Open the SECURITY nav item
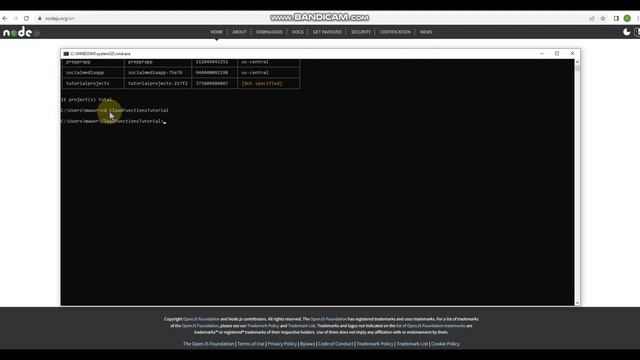This screenshot has height=360, width=640. click(361, 32)
